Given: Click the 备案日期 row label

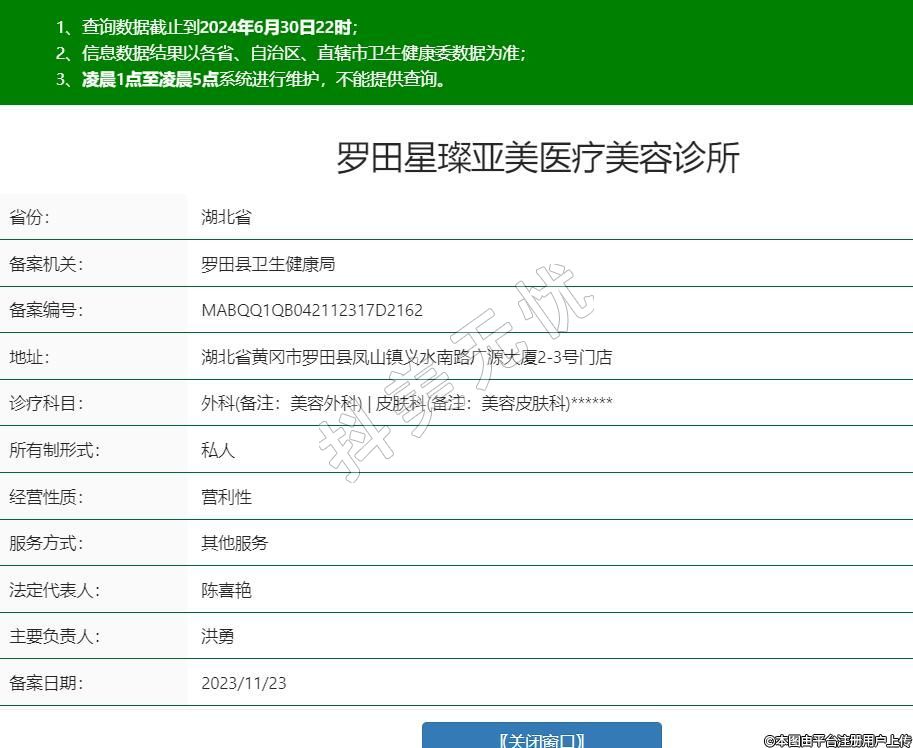Looking at the screenshot, I should [x=46, y=683].
